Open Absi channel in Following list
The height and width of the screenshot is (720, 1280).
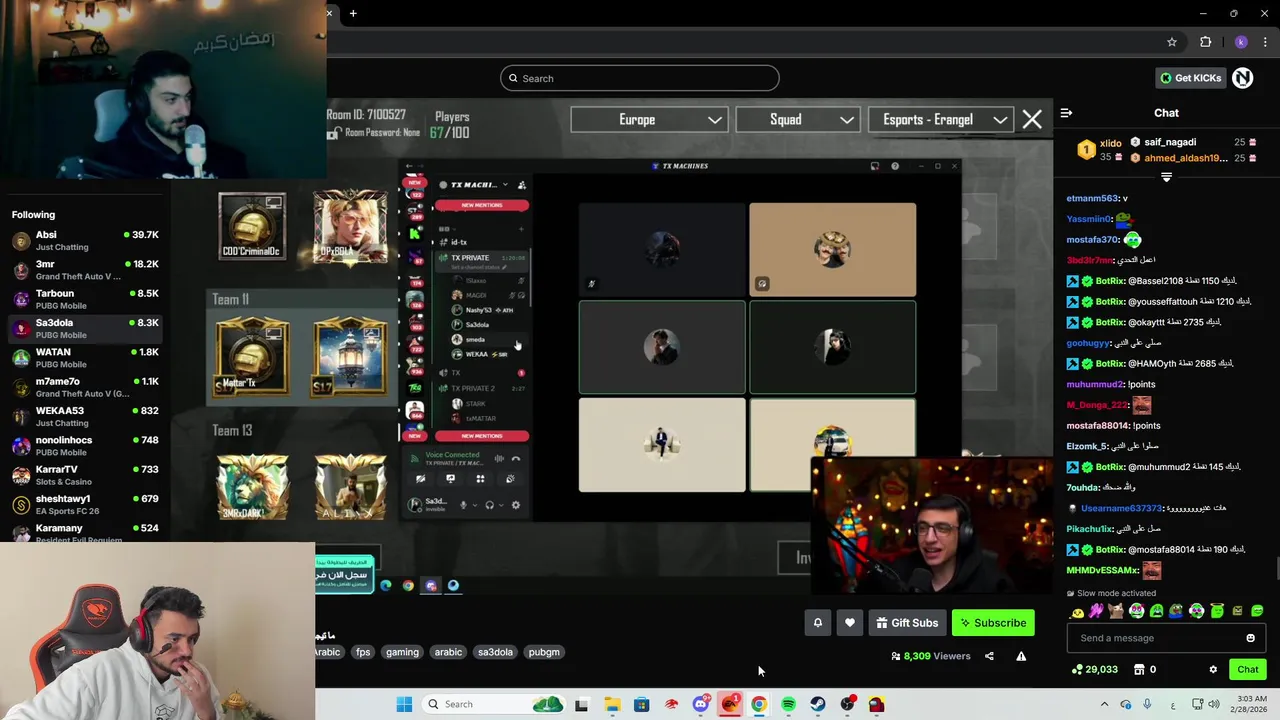tap(83, 240)
